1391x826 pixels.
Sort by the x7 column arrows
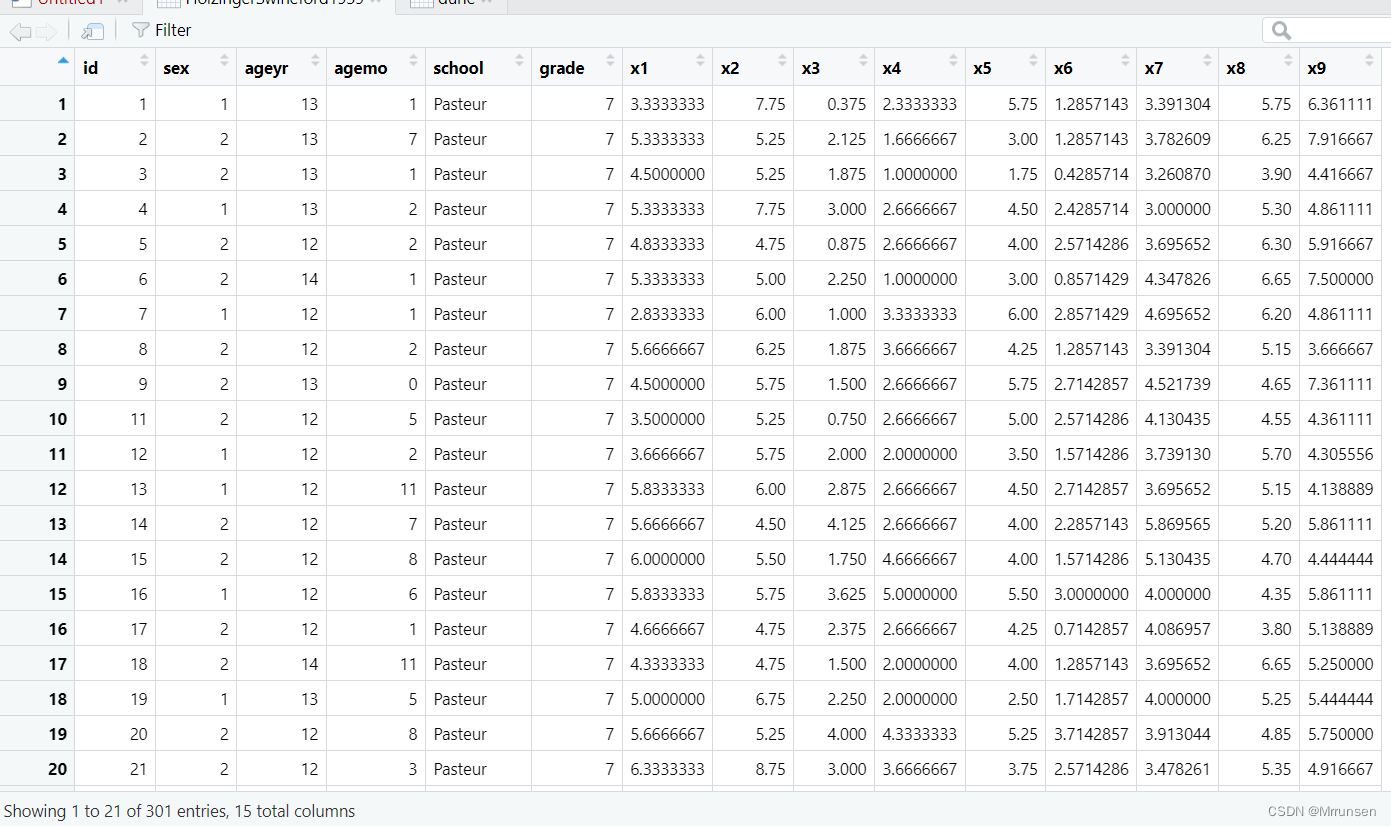pyautogui.click(x=1206, y=61)
